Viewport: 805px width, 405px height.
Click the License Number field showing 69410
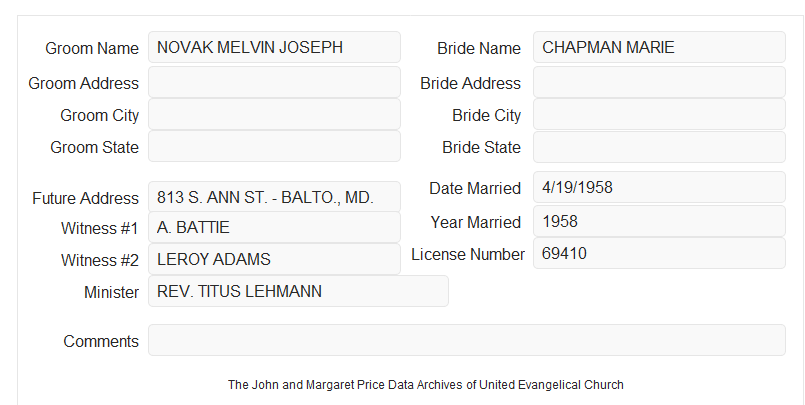pyautogui.click(x=659, y=253)
